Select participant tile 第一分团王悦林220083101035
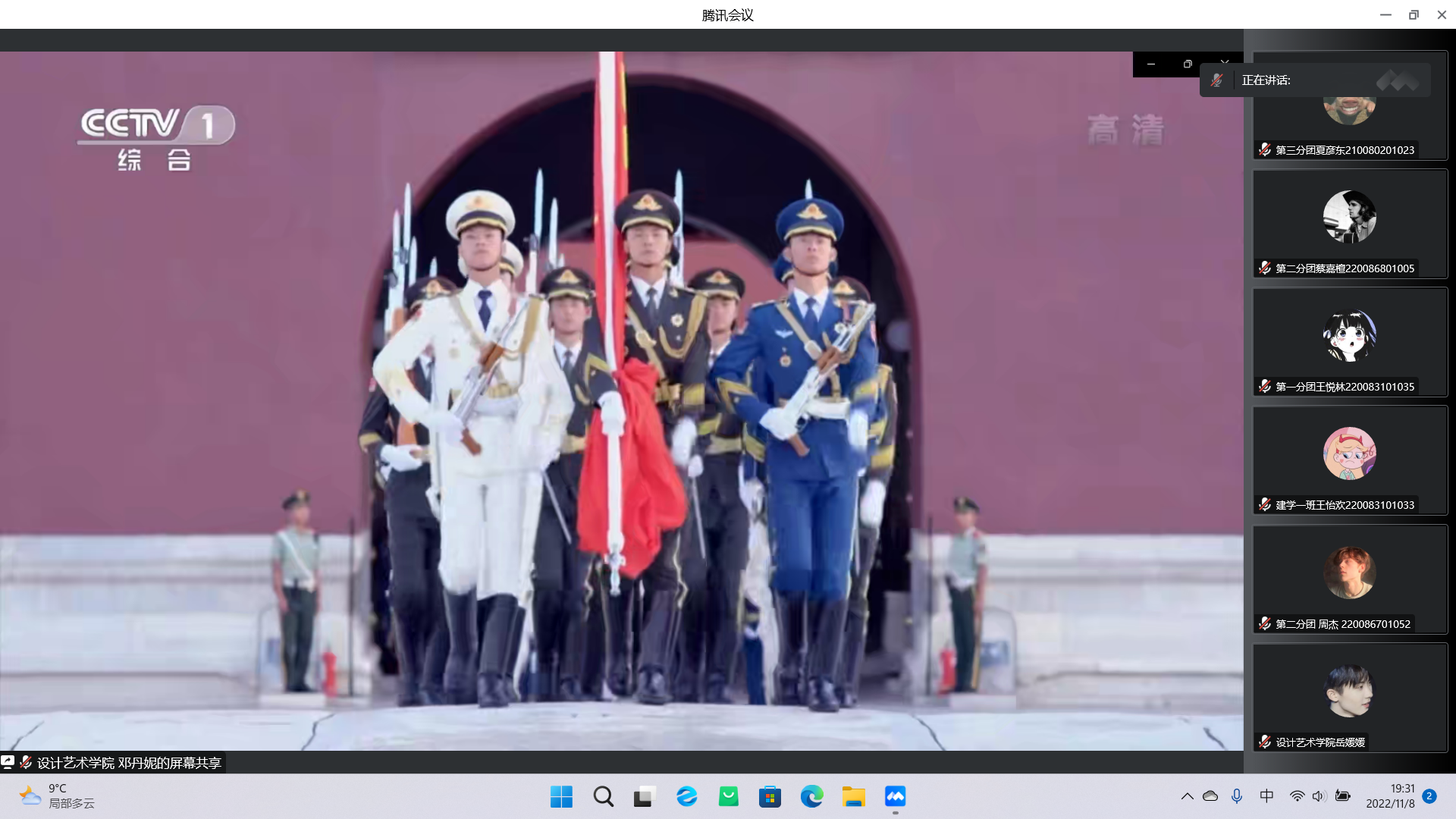 (x=1350, y=341)
